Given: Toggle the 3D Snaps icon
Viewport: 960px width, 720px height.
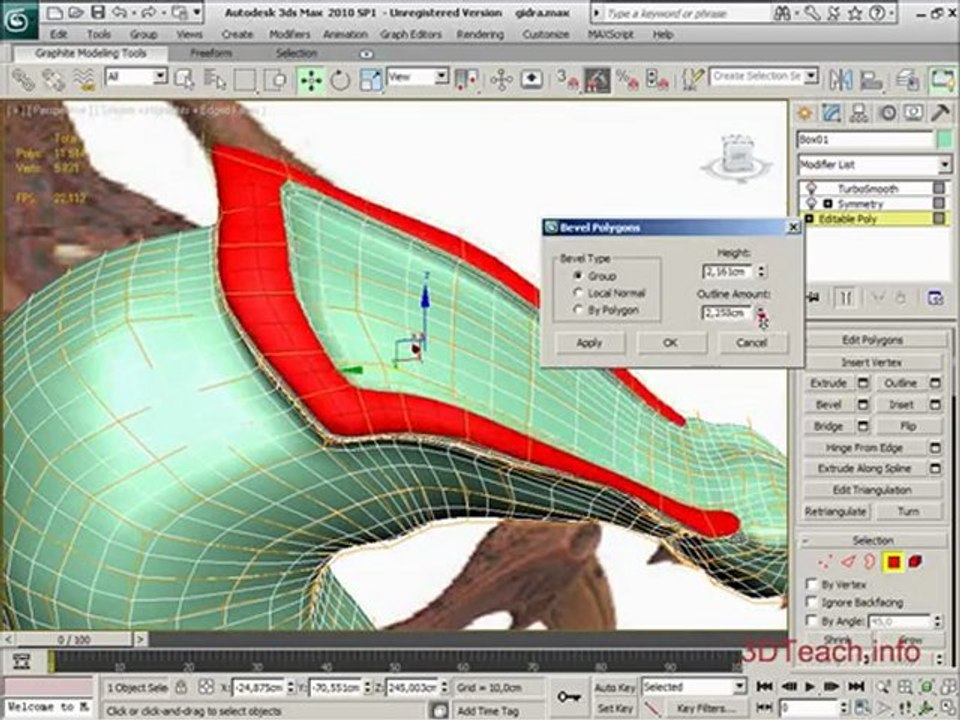Looking at the screenshot, I should point(567,80).
